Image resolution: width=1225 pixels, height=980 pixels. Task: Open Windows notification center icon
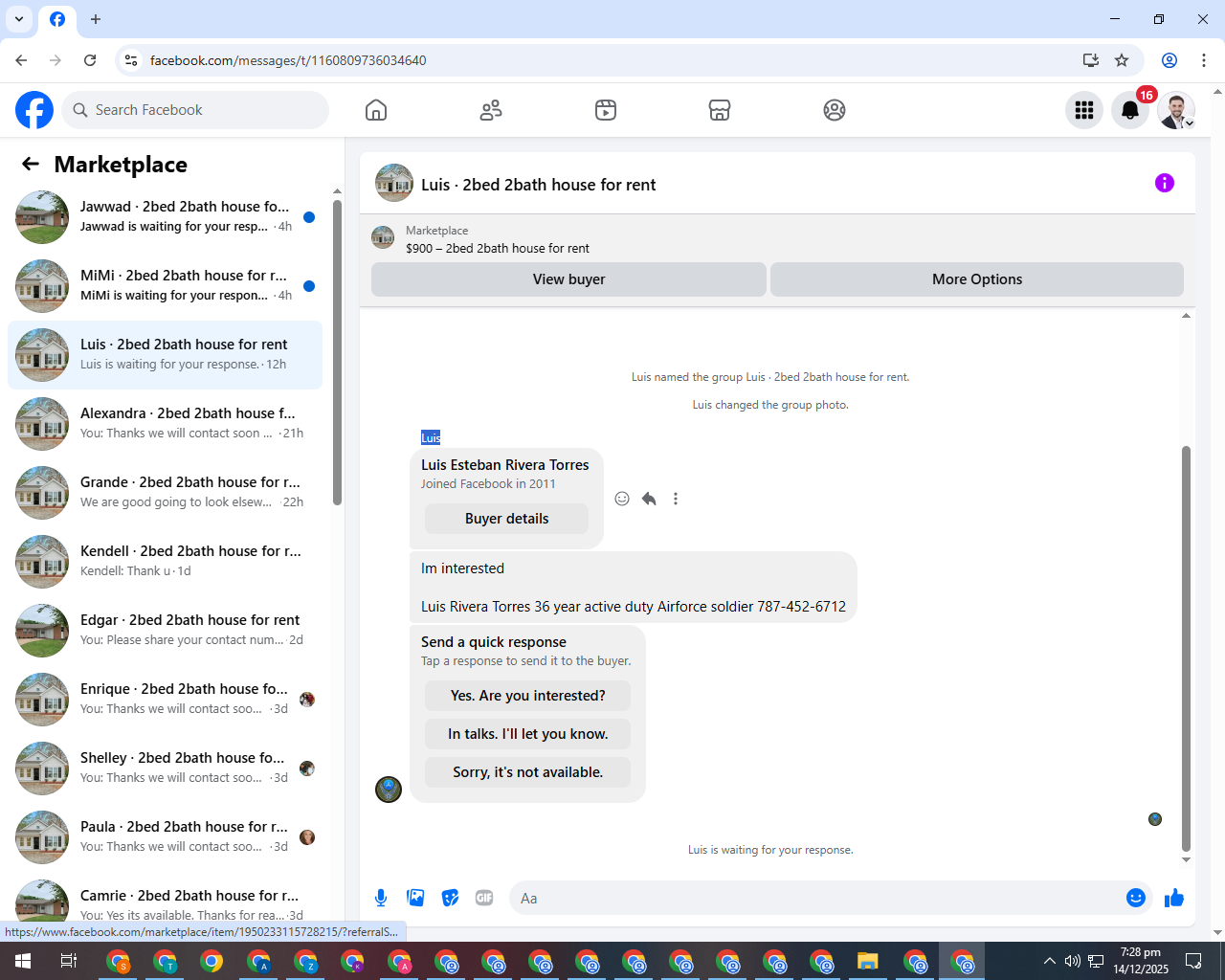pyautogui.click(x=1193, y=961)
